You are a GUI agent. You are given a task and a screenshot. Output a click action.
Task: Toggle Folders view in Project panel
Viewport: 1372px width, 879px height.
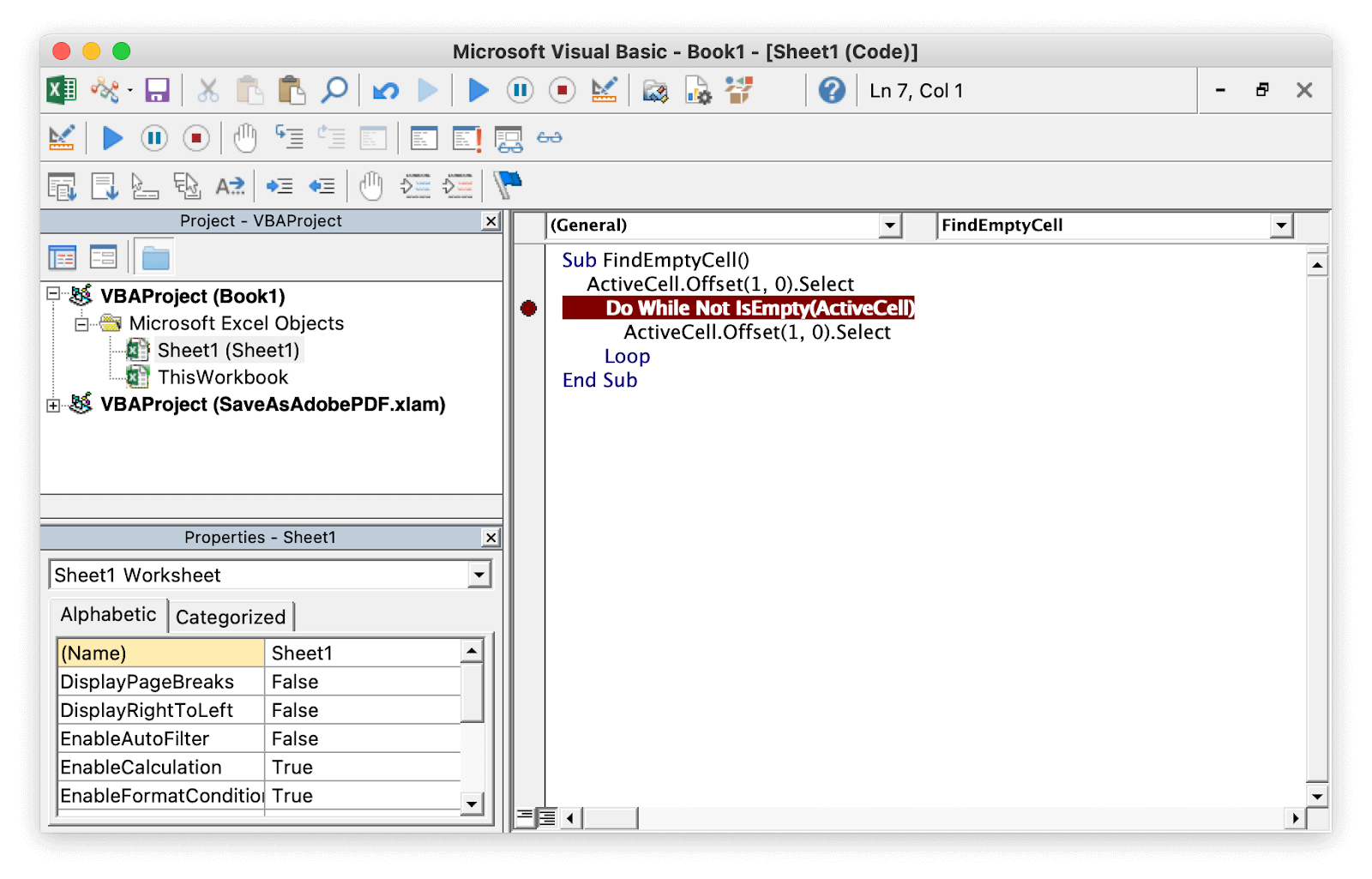pos(155,257)
